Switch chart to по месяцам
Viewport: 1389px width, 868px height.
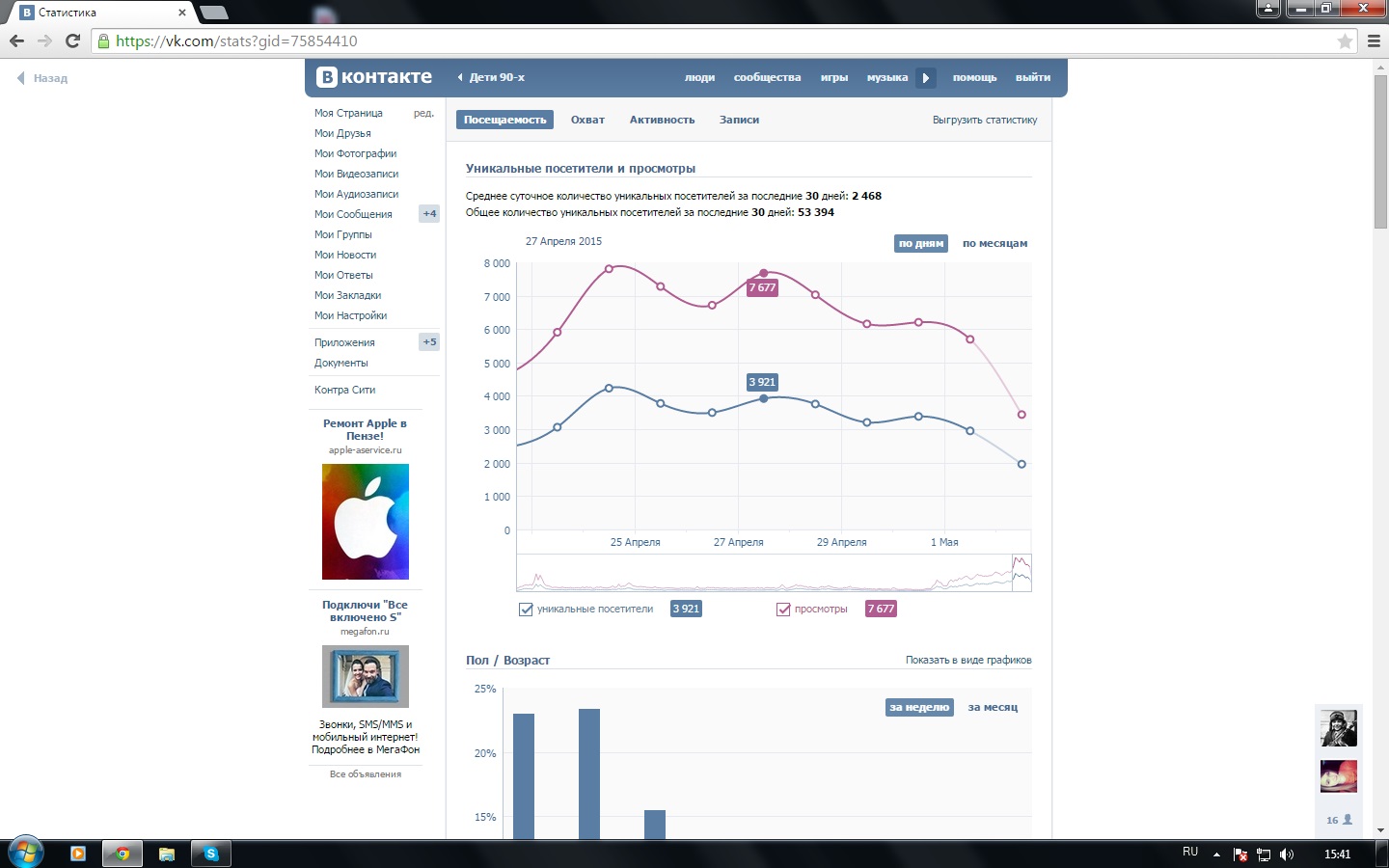994,243
